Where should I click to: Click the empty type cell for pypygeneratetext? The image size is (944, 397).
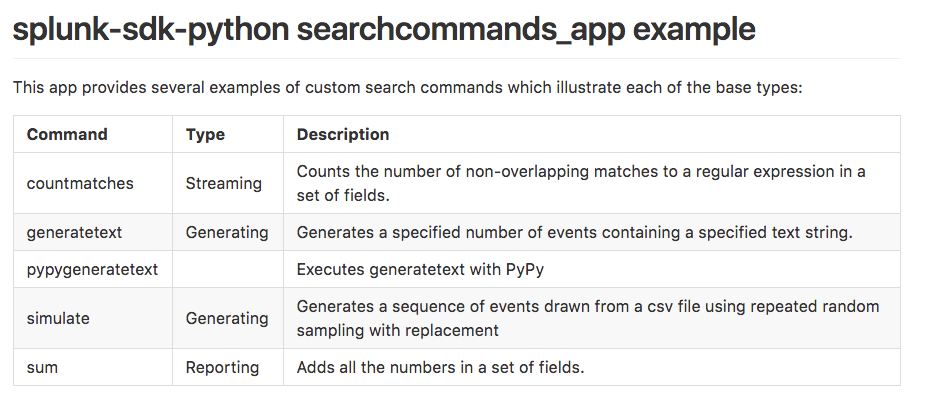(x=228, y=269)
